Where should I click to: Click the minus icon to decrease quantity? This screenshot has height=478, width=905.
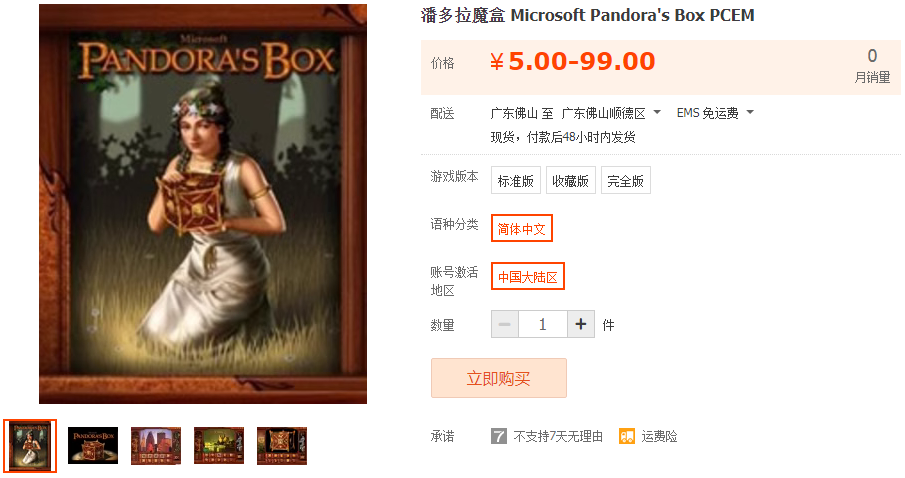(x=504, y=324)
